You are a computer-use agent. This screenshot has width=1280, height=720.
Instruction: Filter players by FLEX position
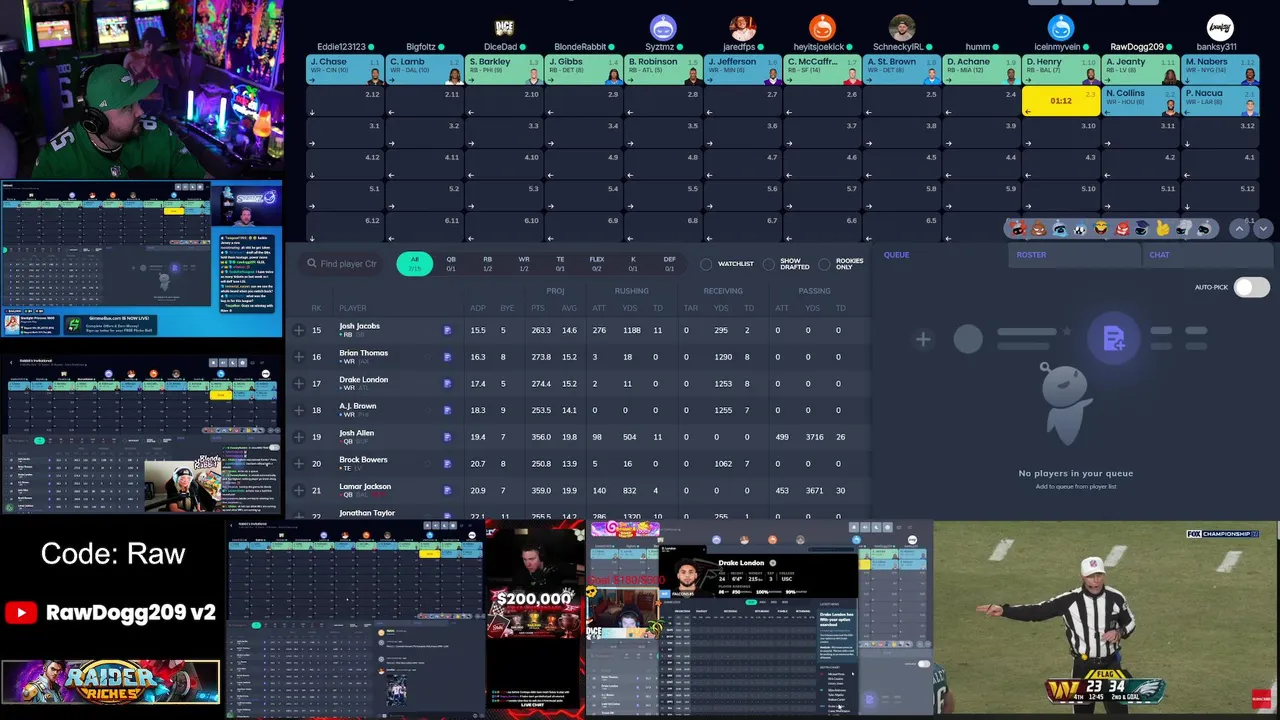click(597, 264)
